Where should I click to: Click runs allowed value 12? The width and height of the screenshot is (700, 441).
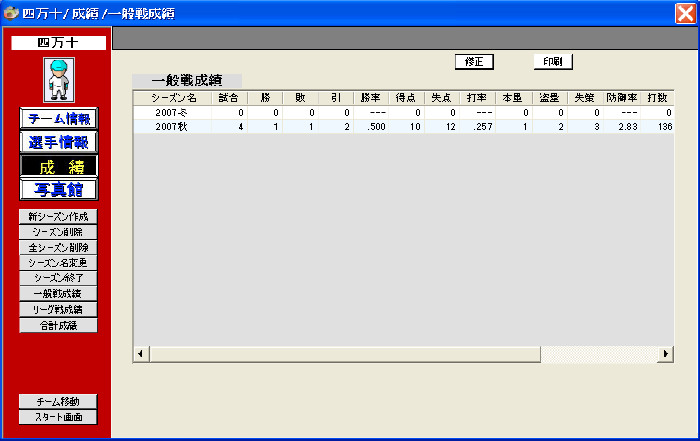click(442, 126)
